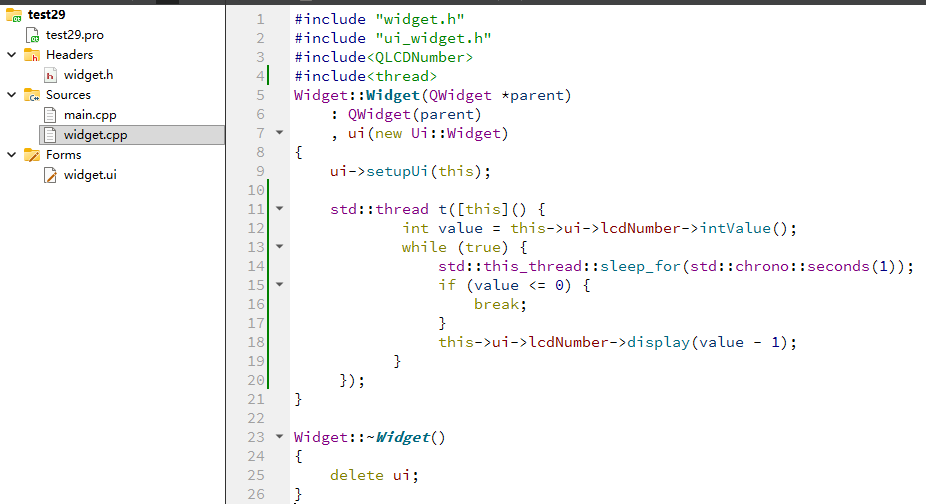Click the widget.ui form file icon
926x504 pixels.
pos(50,175)
